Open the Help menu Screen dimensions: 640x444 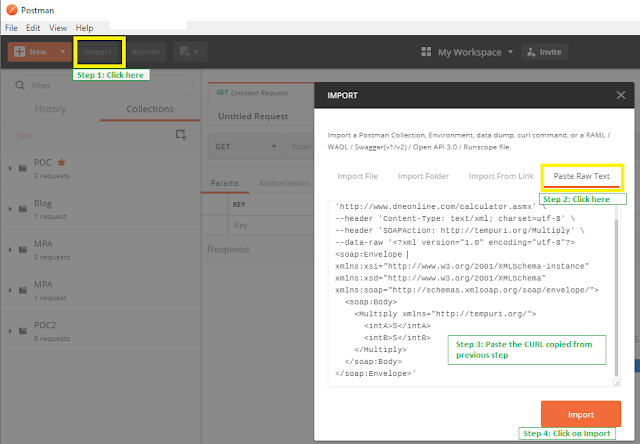point(84,28)
